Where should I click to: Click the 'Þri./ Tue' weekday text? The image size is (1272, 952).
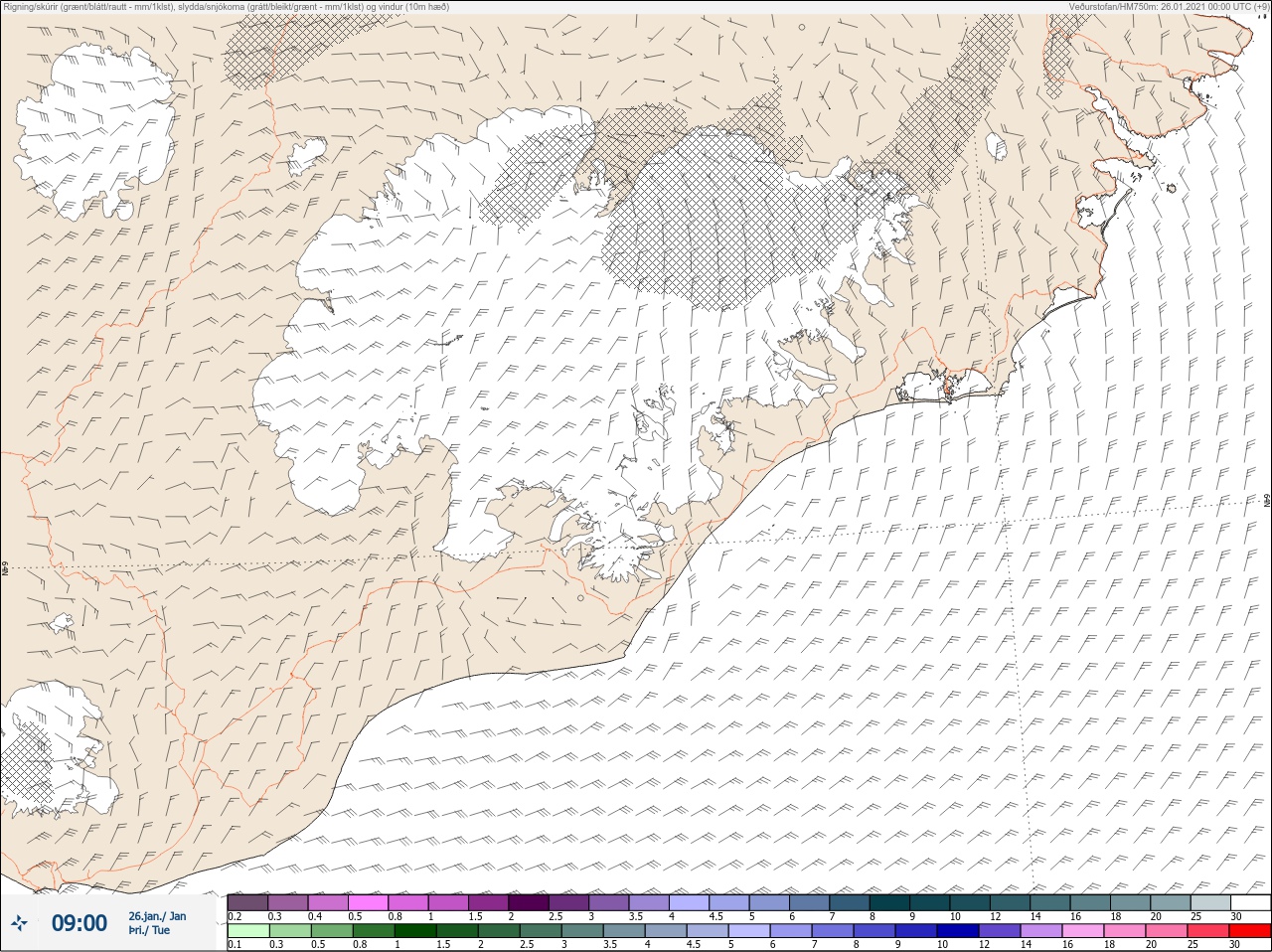point(149,930)
